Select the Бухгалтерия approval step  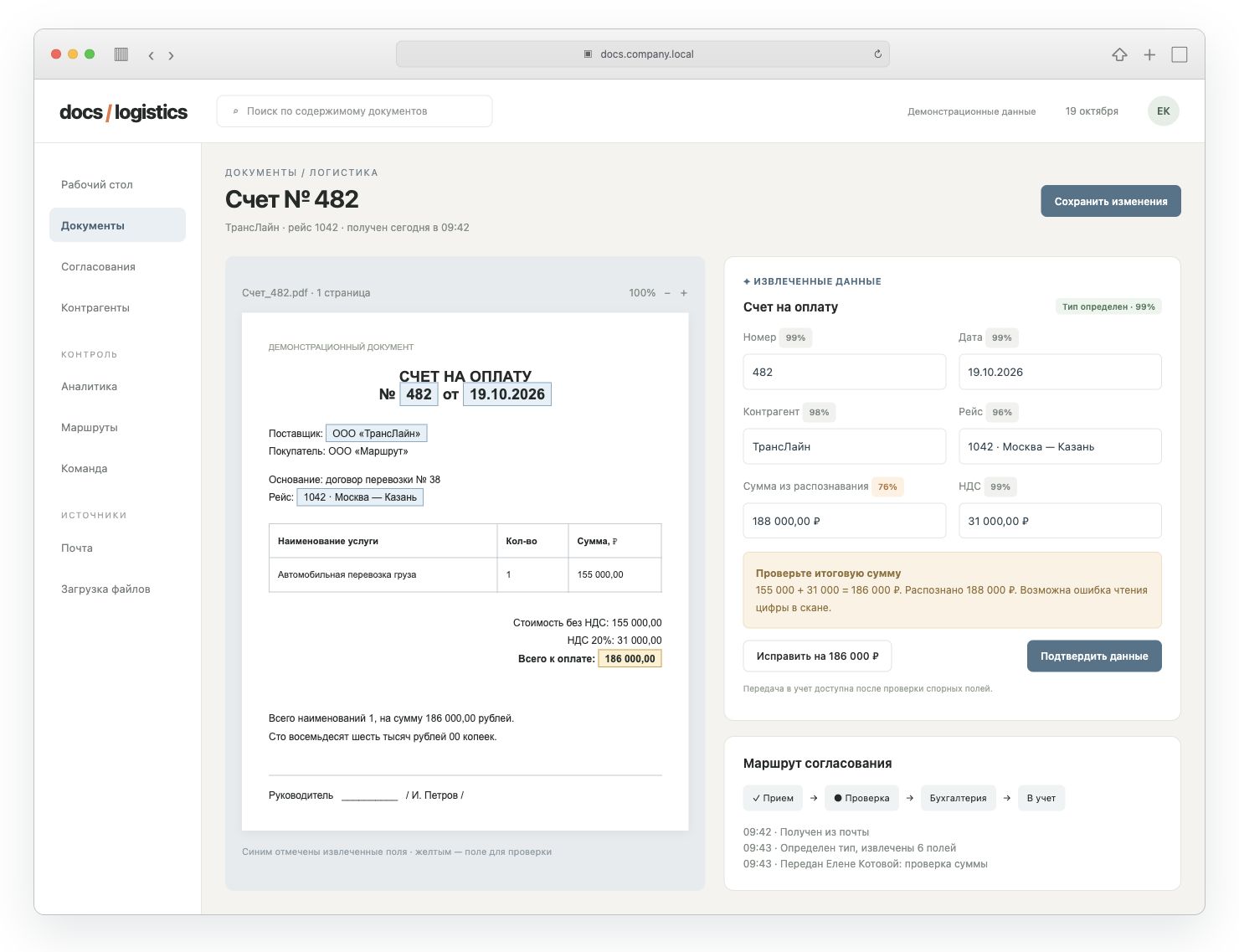point(959,798)
